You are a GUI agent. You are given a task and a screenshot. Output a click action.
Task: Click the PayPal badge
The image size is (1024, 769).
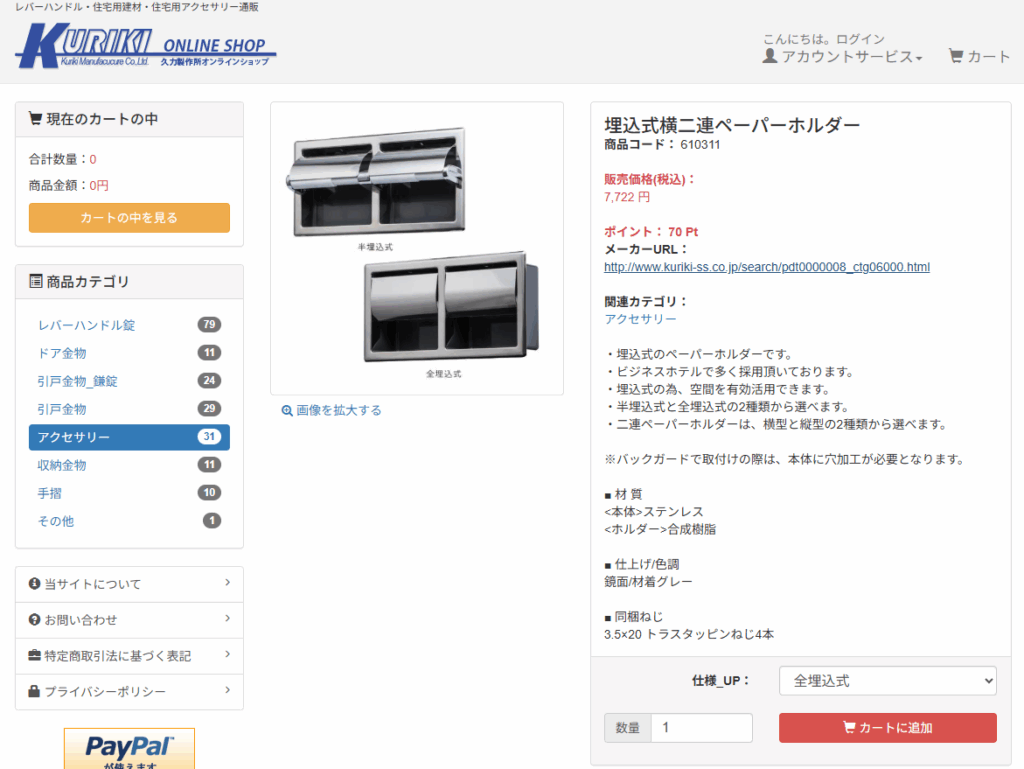pyautogui.click(x=129, y=749)
